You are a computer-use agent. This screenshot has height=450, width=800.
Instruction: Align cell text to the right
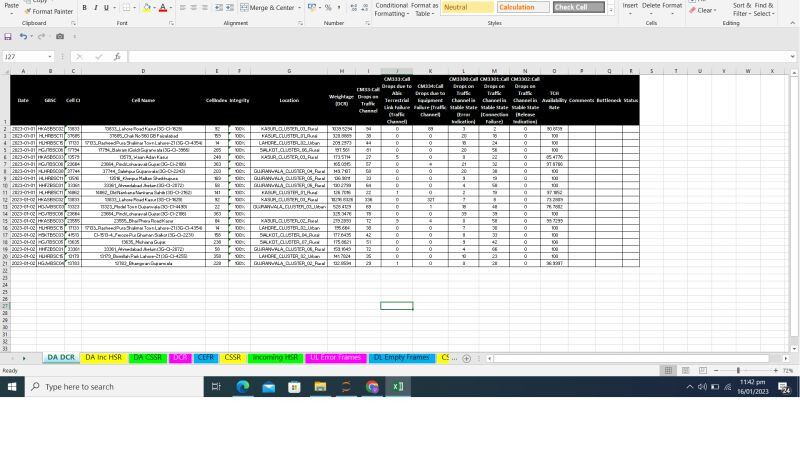[205, 8]
